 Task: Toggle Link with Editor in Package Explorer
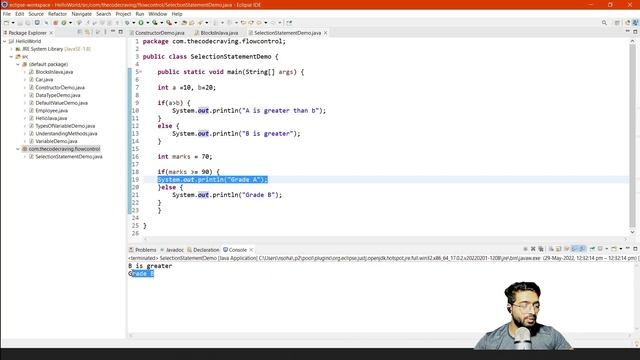click(x=87, y=32)
